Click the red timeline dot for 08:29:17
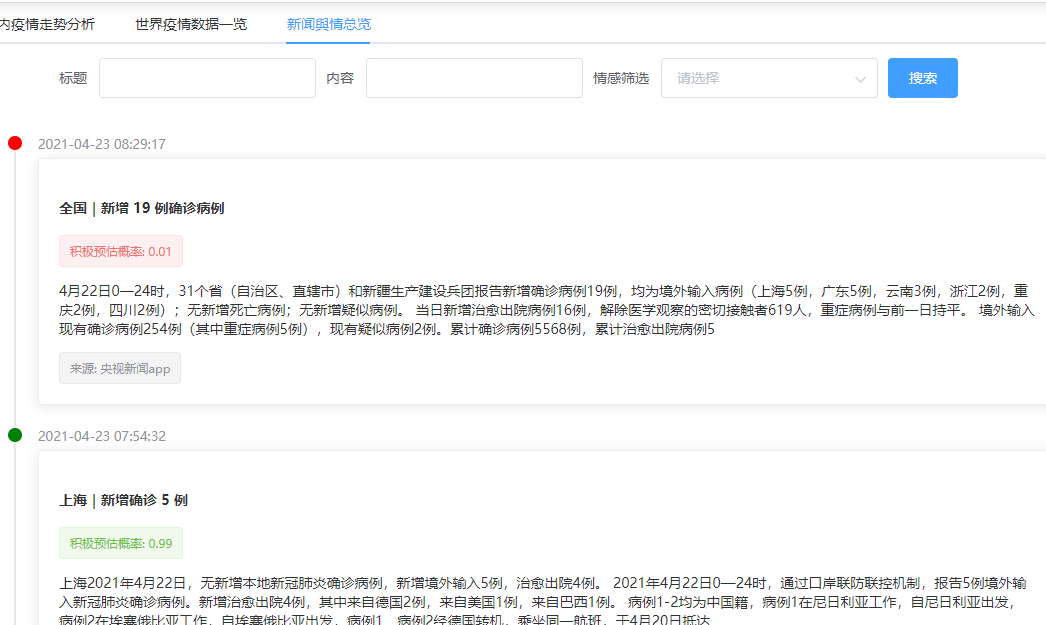Viewport: 1046px width, 625px height. [15, 143]
